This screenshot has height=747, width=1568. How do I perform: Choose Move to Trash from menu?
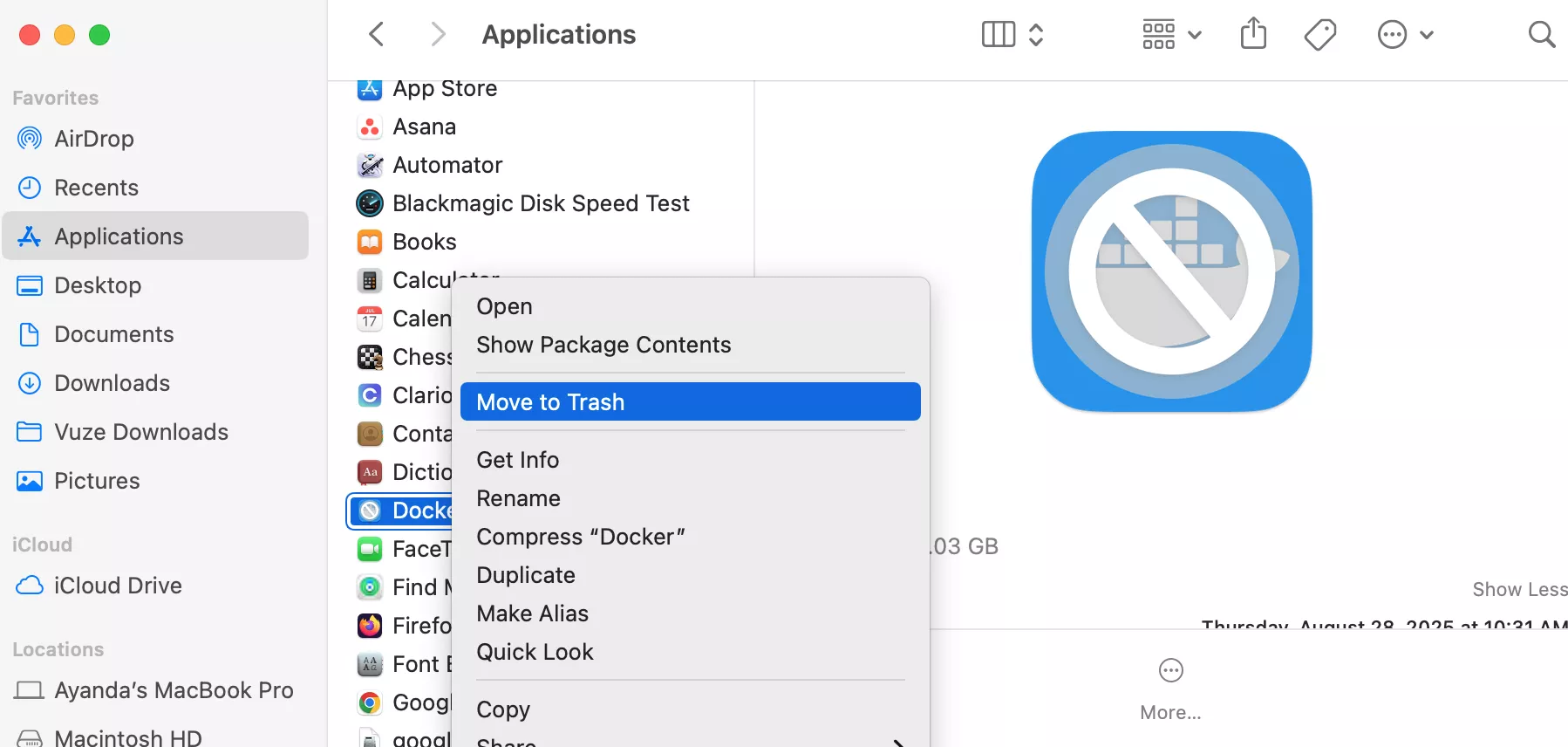690,402
